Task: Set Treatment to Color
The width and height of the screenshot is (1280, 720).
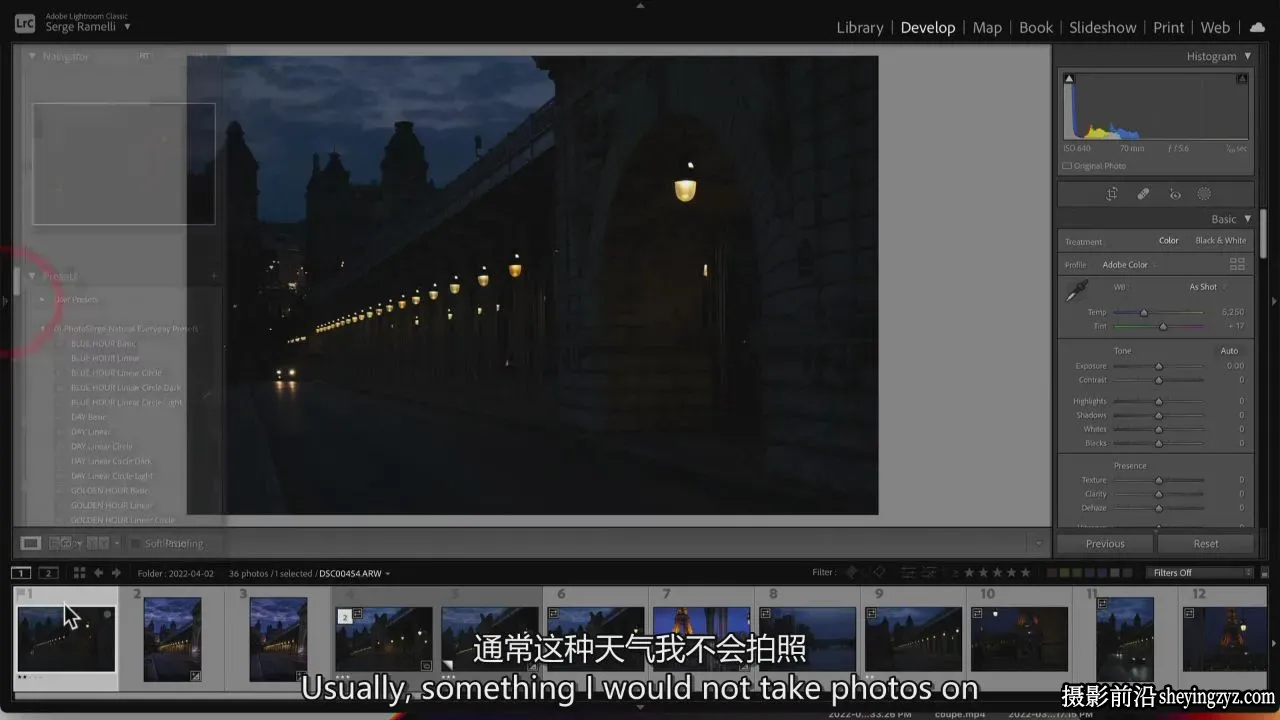Action: click(1169, 241)
